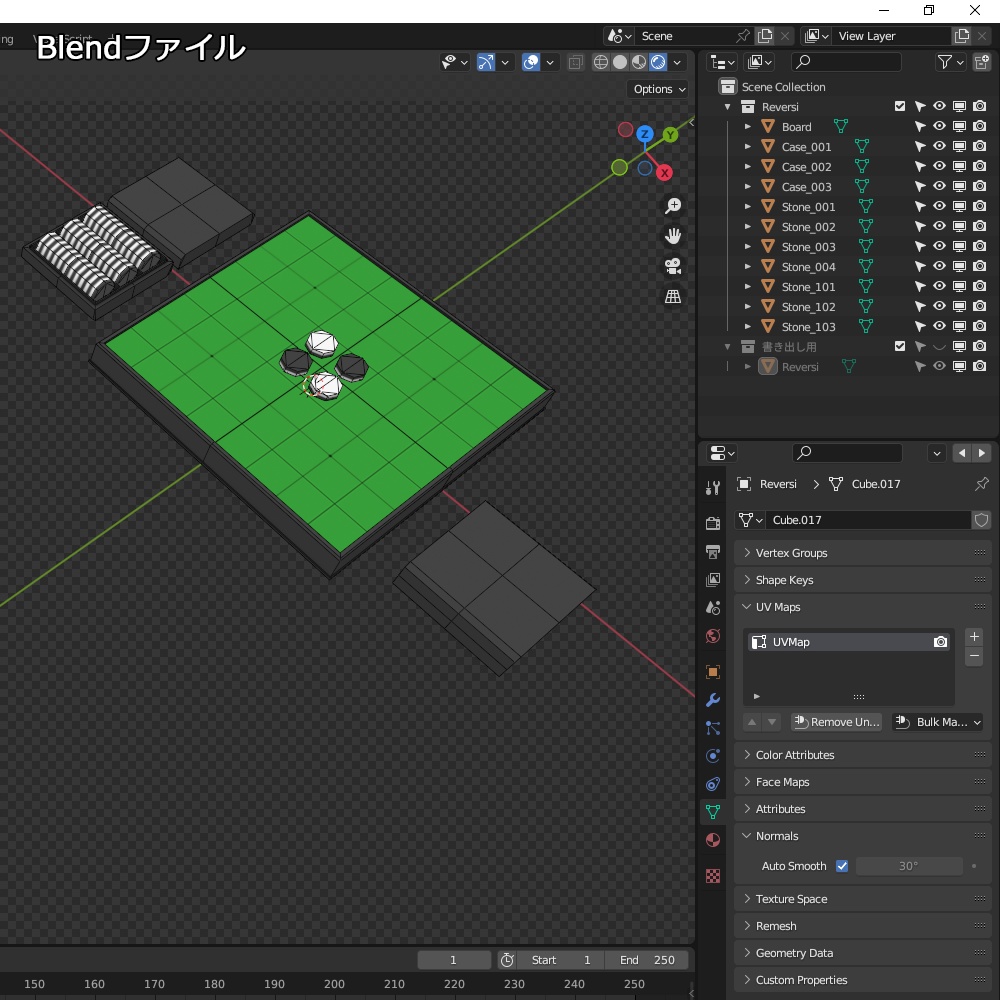
Task: Open the Physics properties tab
Action: coord(712,756)
